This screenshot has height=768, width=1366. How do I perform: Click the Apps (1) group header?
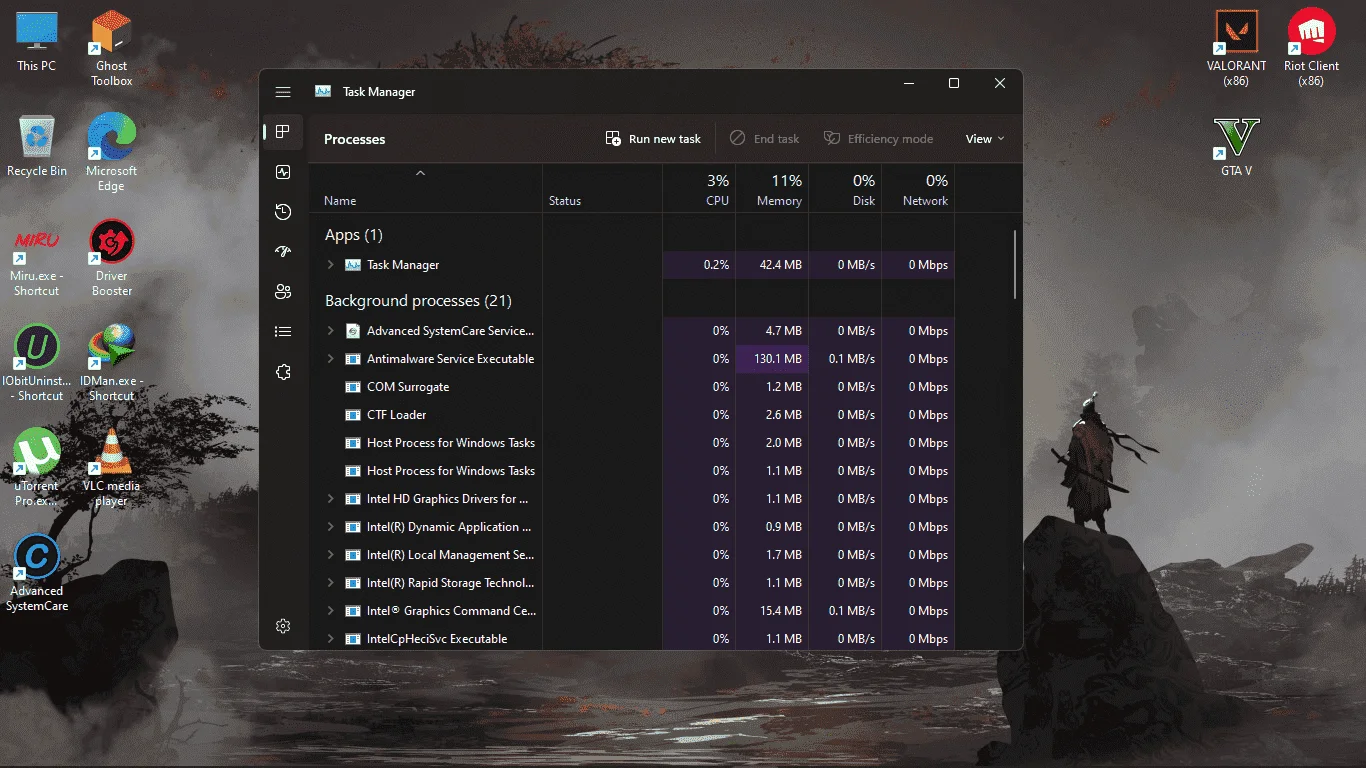(x=354, y=235)
